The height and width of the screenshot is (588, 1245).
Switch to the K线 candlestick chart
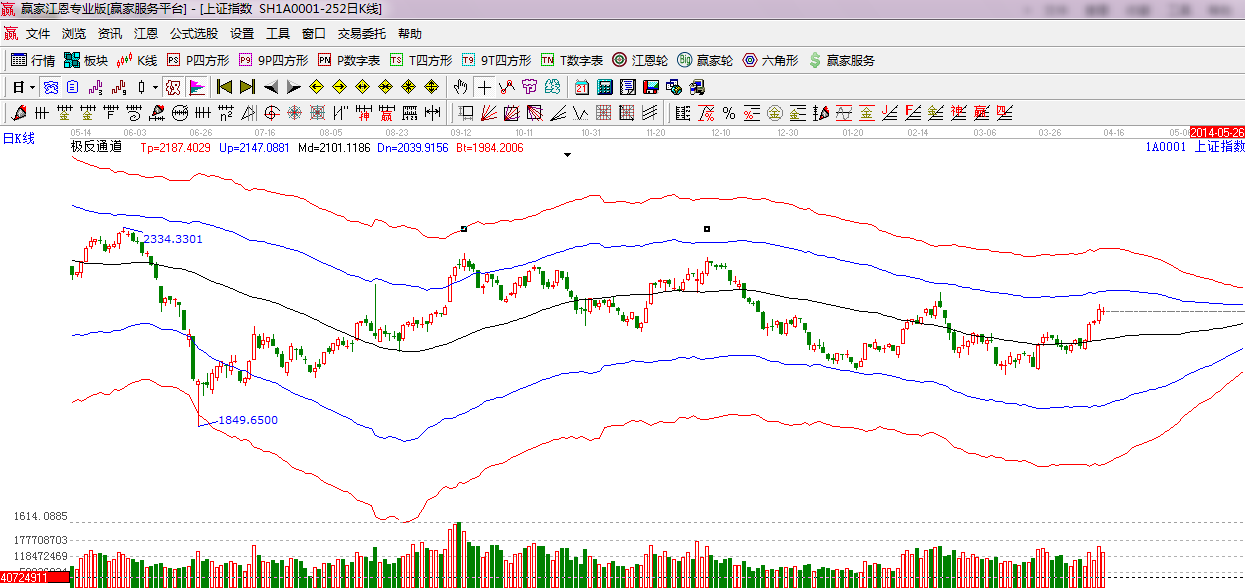click(x=138, y=60)
